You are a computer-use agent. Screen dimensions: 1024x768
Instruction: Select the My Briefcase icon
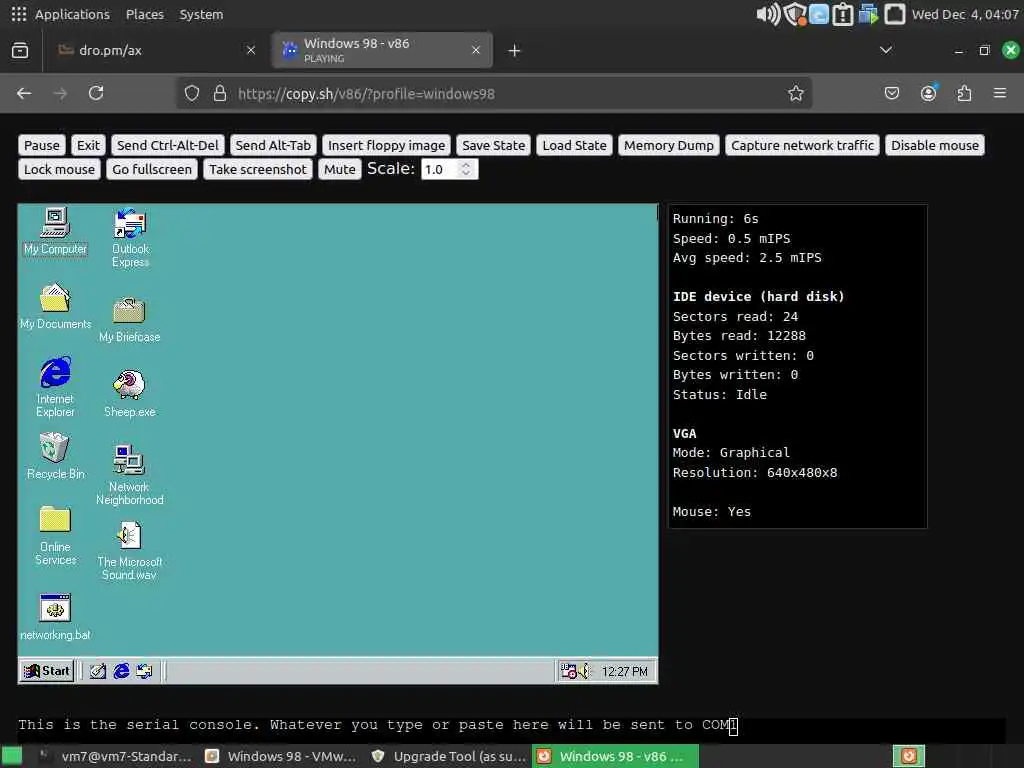point(129,319)
